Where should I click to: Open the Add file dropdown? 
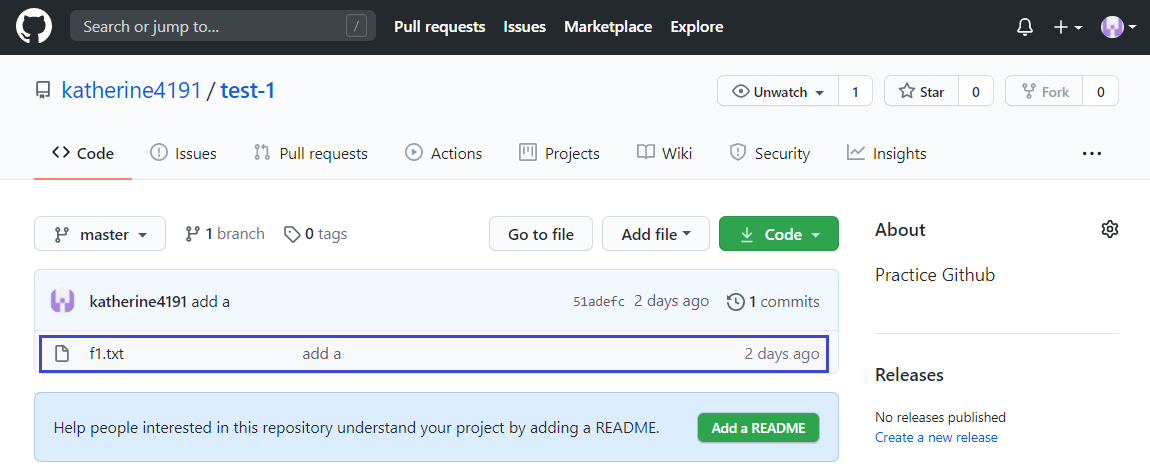tap(656, 235)
